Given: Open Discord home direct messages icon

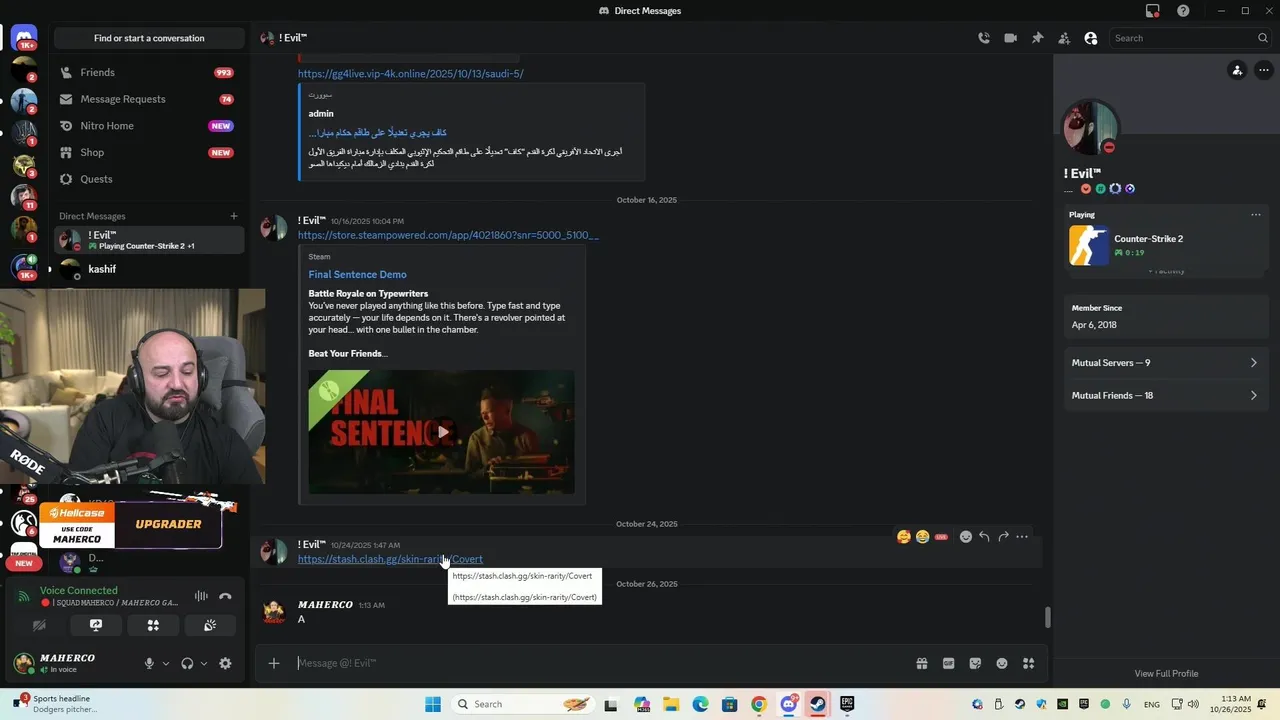Looking at the screenshot, I should [x=24, y=38].
